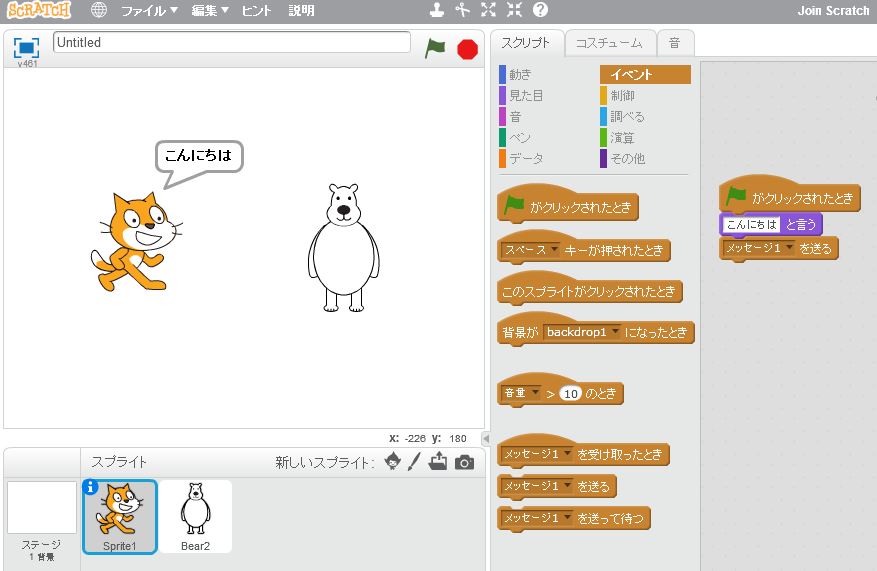Expand the スペース key dropdown in palette
877x571 pixels.
tap(554, 250)
